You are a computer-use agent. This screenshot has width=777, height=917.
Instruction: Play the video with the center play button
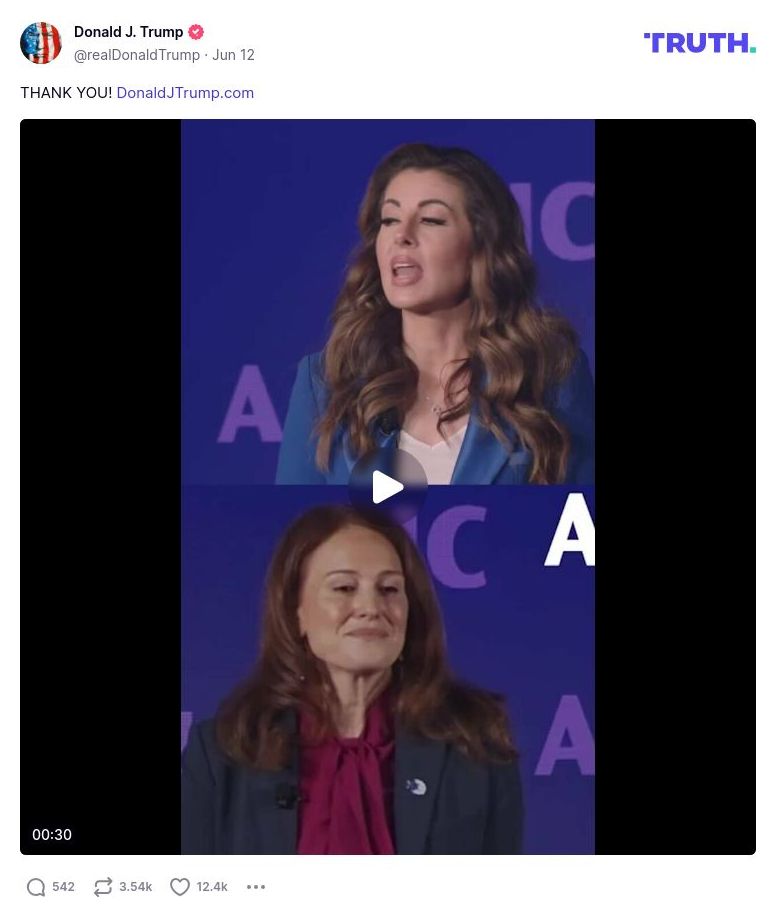coord(388,487)
